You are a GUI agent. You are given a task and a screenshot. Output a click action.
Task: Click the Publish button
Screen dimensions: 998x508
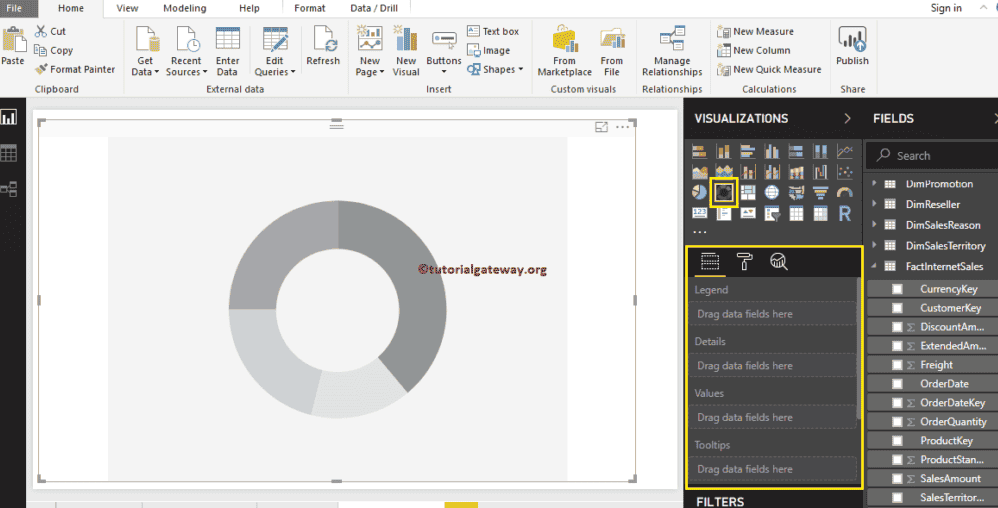click(x=852, y=46)
